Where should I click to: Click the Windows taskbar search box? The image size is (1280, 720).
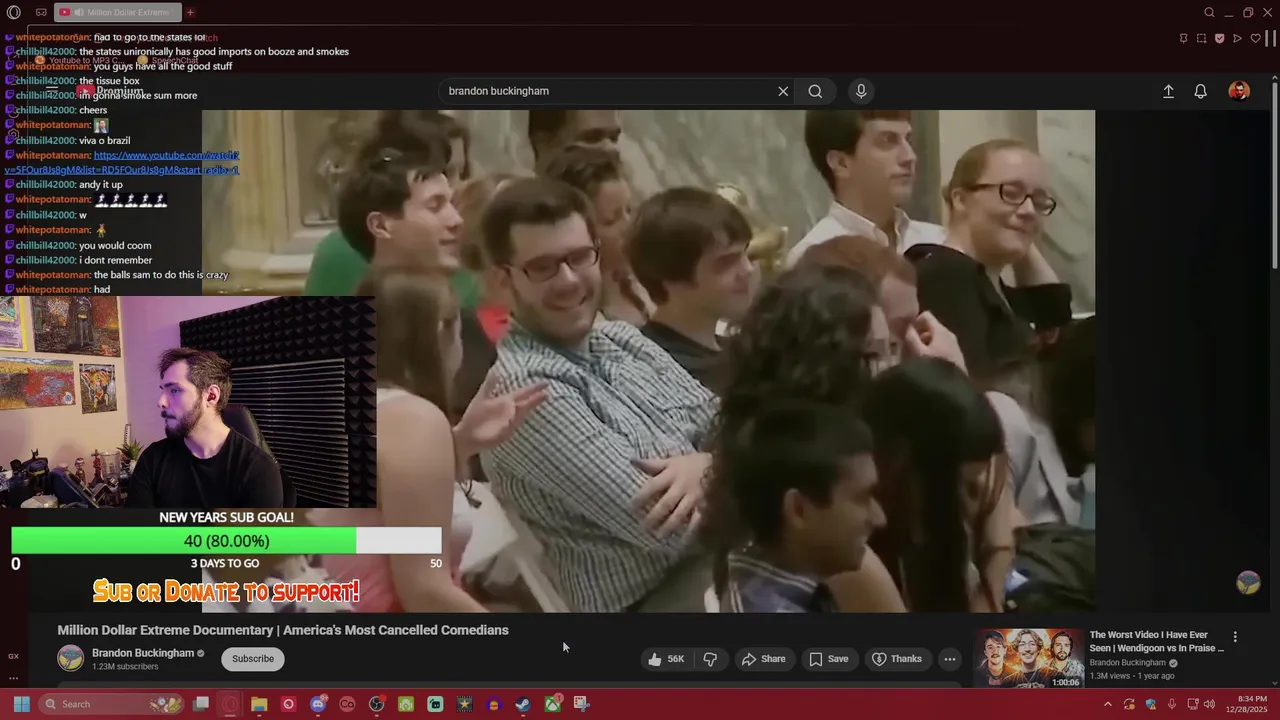[112, 704]
